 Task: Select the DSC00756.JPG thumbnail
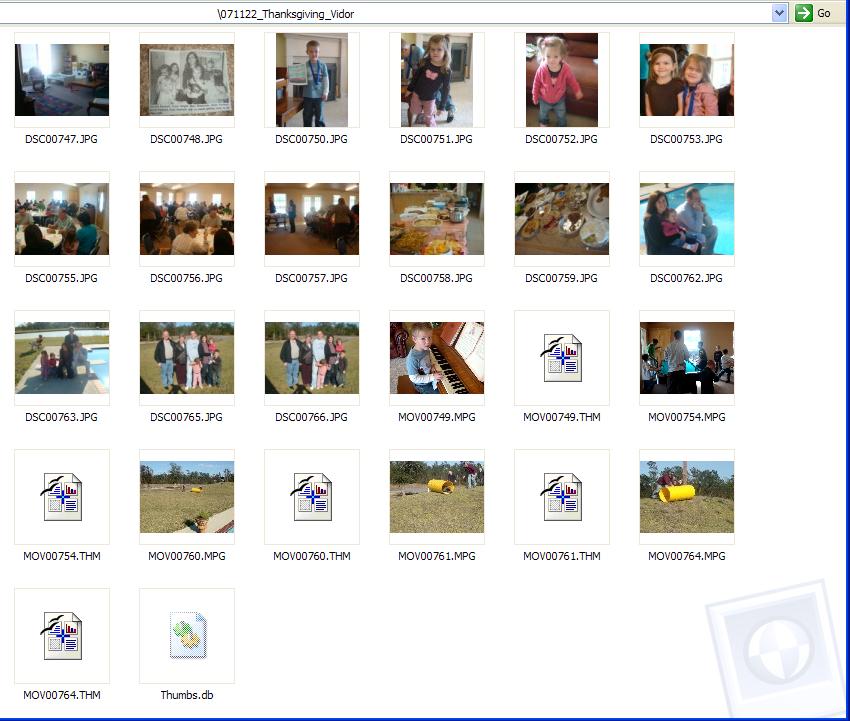click(187, 219)
